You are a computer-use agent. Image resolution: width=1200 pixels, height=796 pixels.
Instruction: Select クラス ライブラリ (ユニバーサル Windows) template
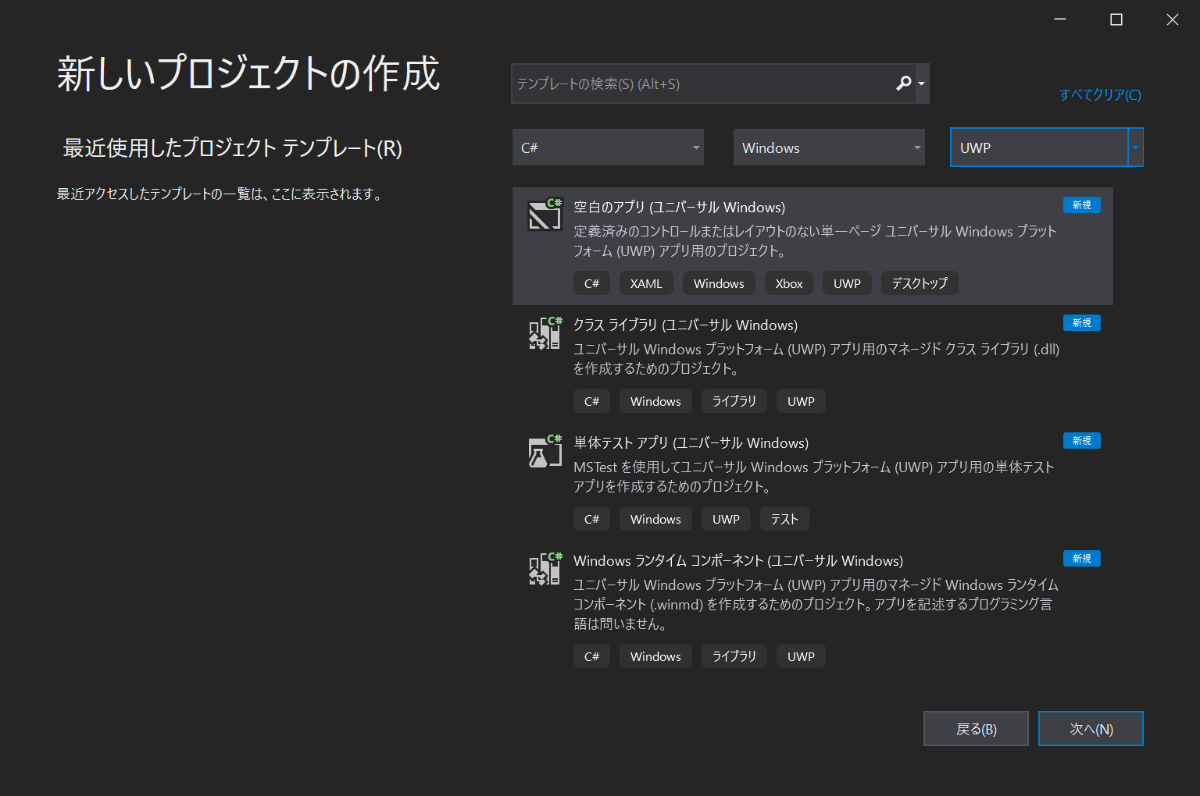[812, 364]
